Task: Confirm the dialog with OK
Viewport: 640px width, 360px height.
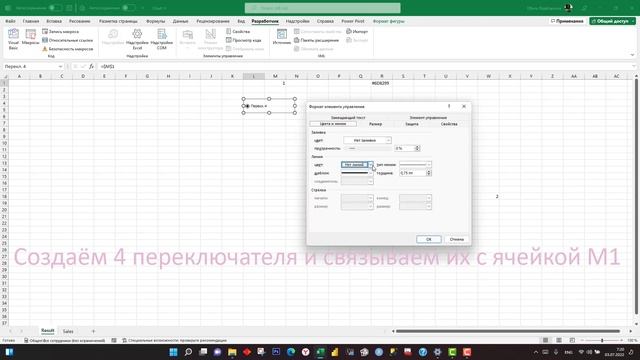Action: click(x=429, y=239)
